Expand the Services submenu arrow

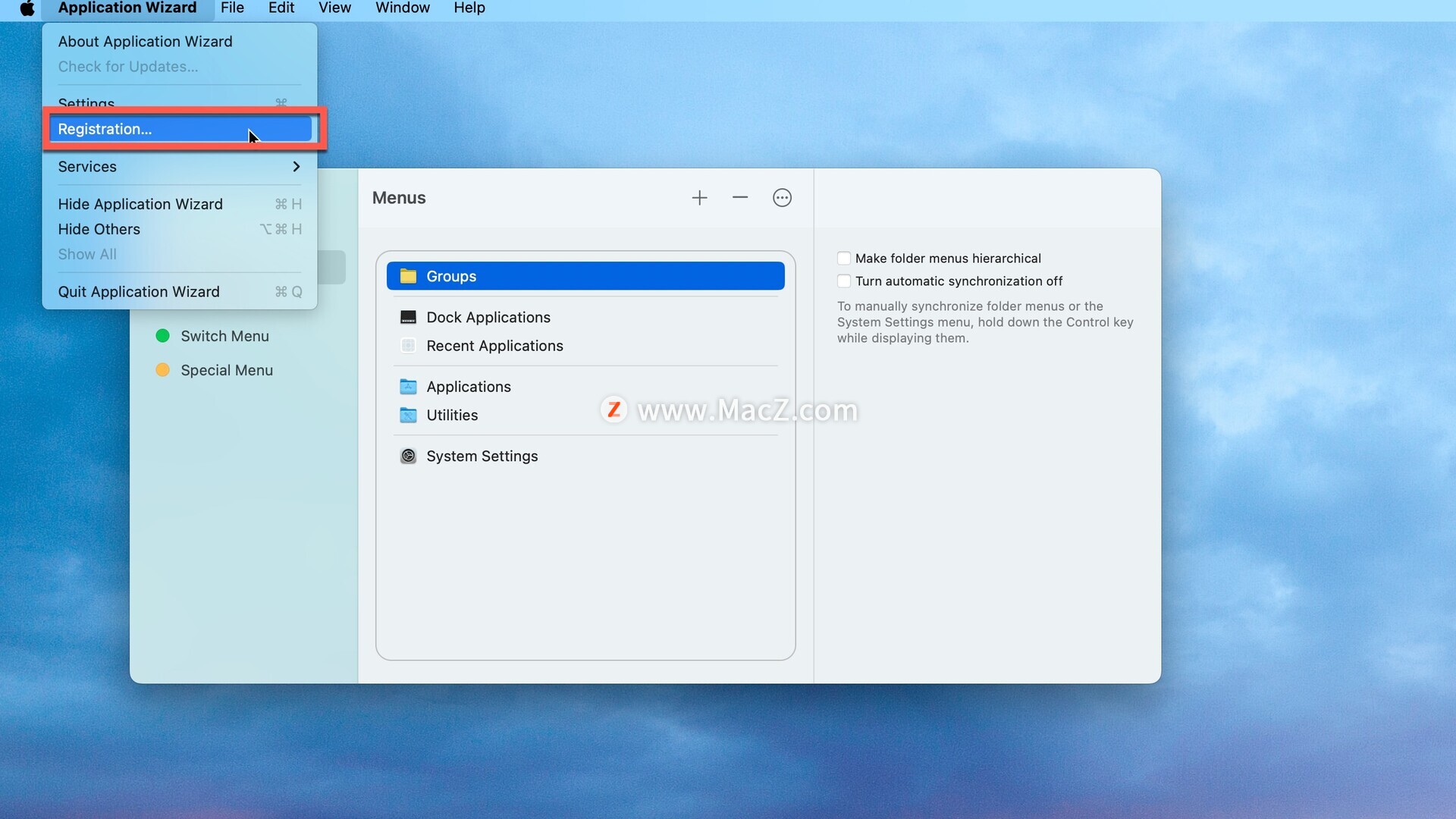coord(296,167)
